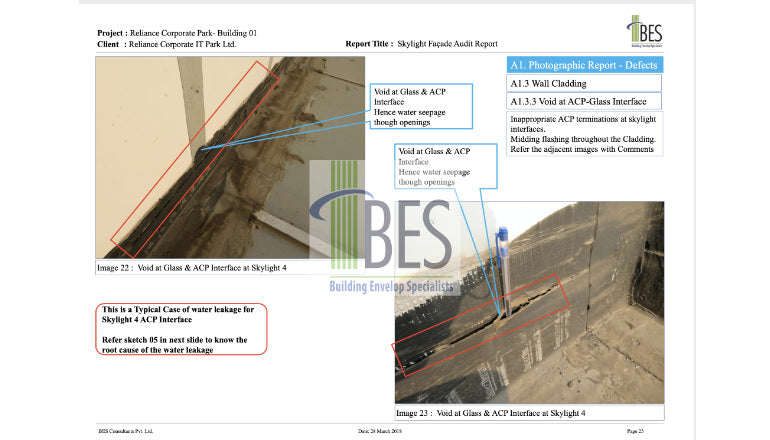Click the 'Page 23' footer number
770x440 pixels.
[x=635, y=430]
